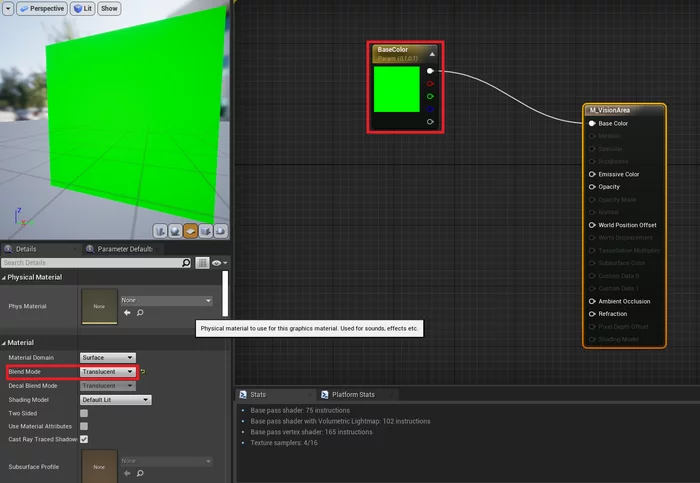Switch to the Parameter Defaults tab
Viewport: 700px width, 483px height.
point(125,249)
